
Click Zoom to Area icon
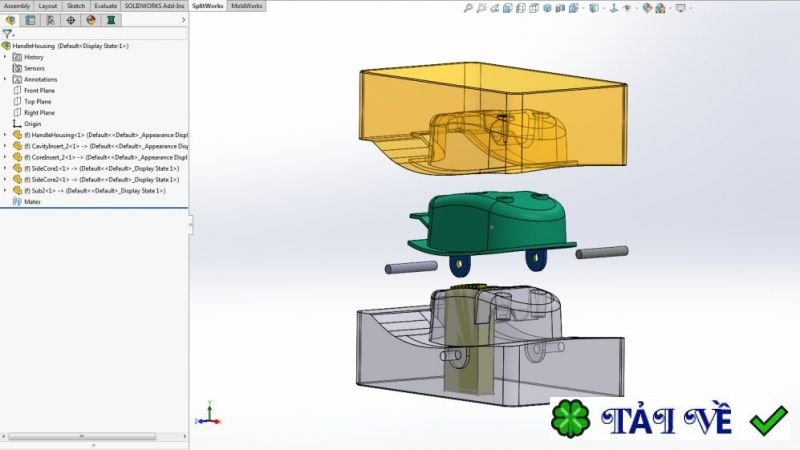[x=481, y=8]
